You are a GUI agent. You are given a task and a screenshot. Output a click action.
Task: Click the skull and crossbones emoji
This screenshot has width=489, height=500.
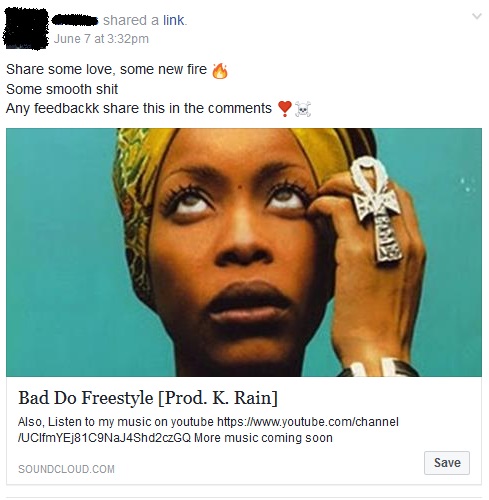(x=303, y=109)
